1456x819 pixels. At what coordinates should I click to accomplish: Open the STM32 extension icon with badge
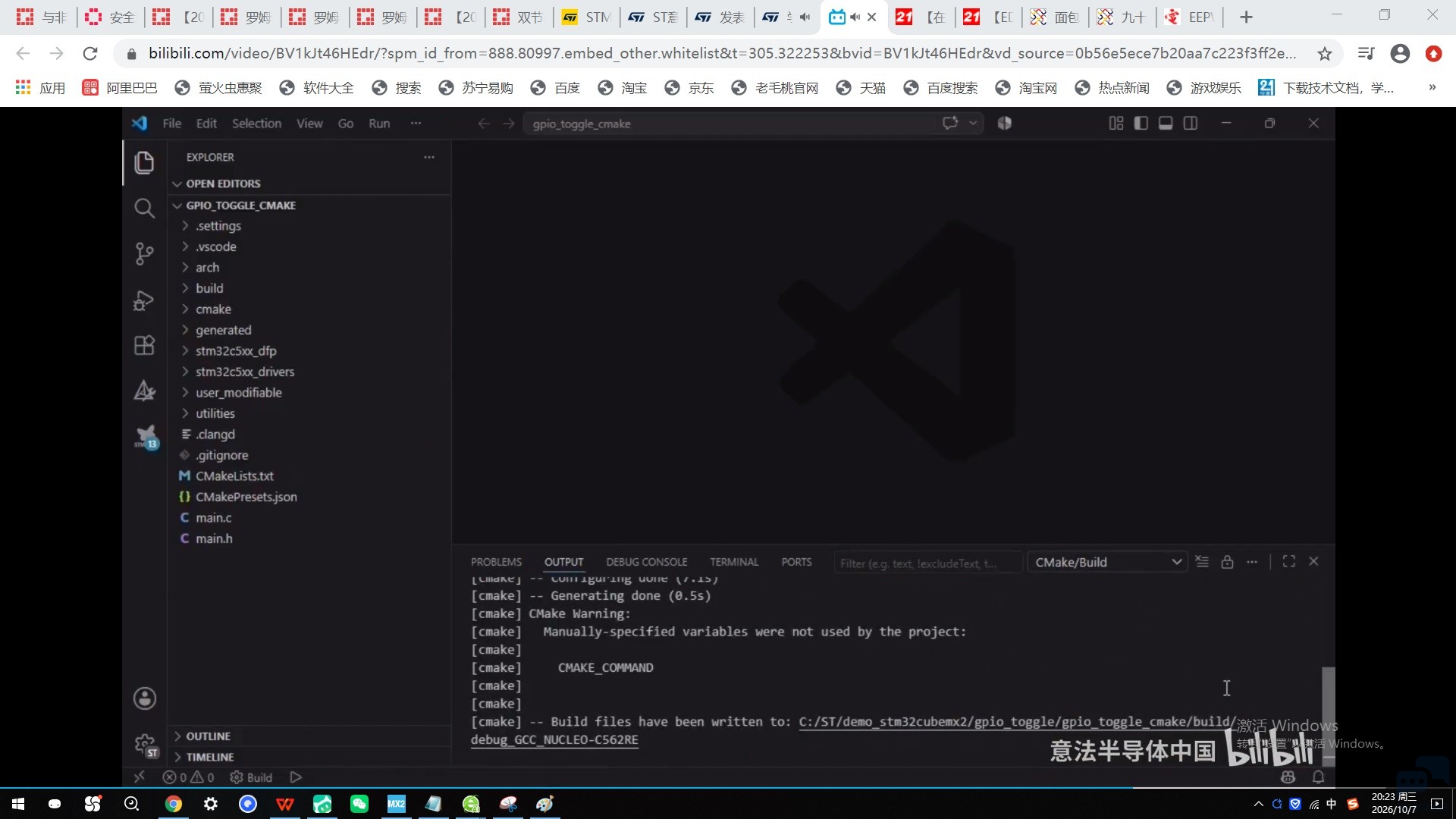146,437
